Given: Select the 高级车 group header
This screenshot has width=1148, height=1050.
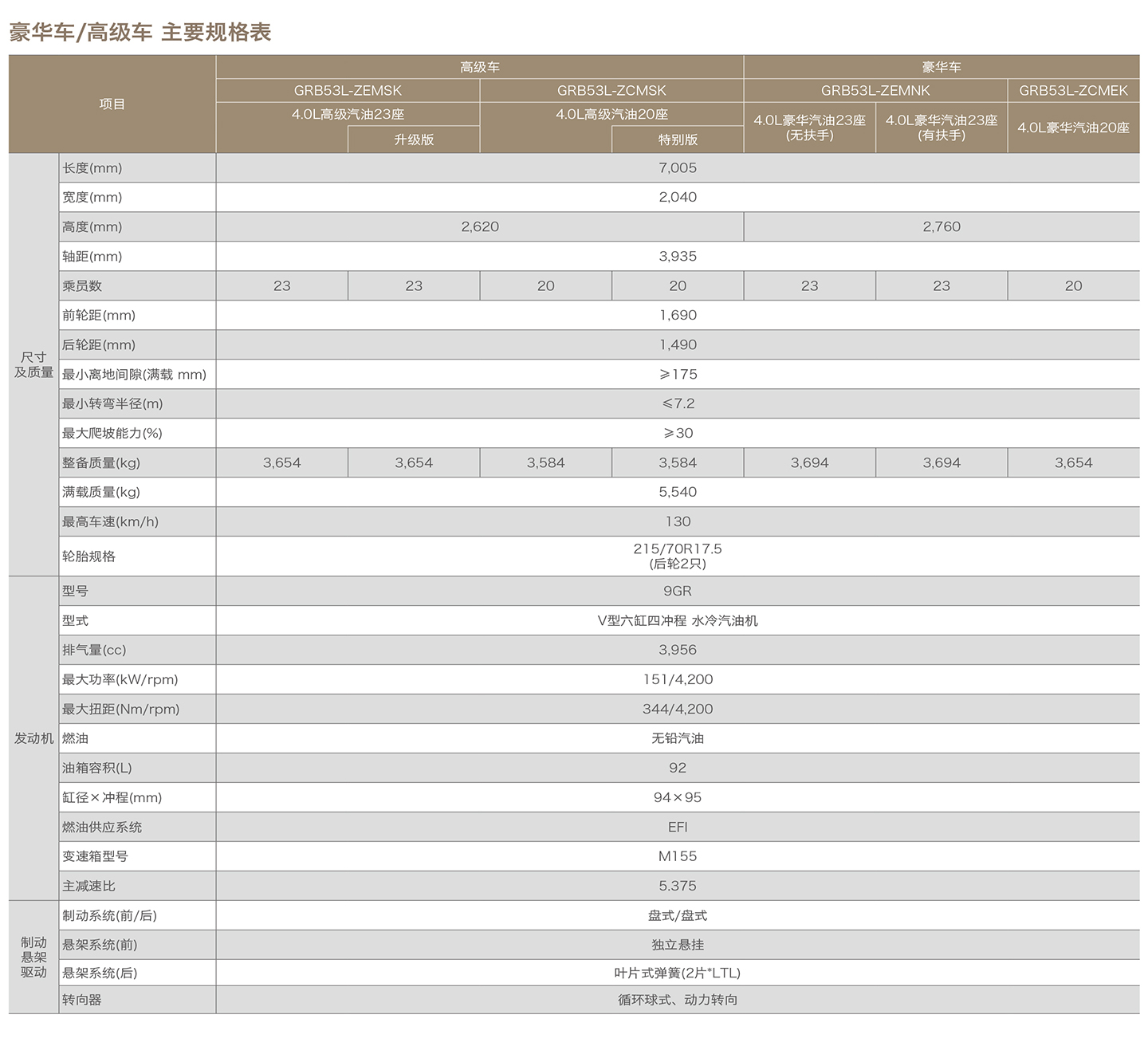Looking at the screenshot, I should click(479, 67).
